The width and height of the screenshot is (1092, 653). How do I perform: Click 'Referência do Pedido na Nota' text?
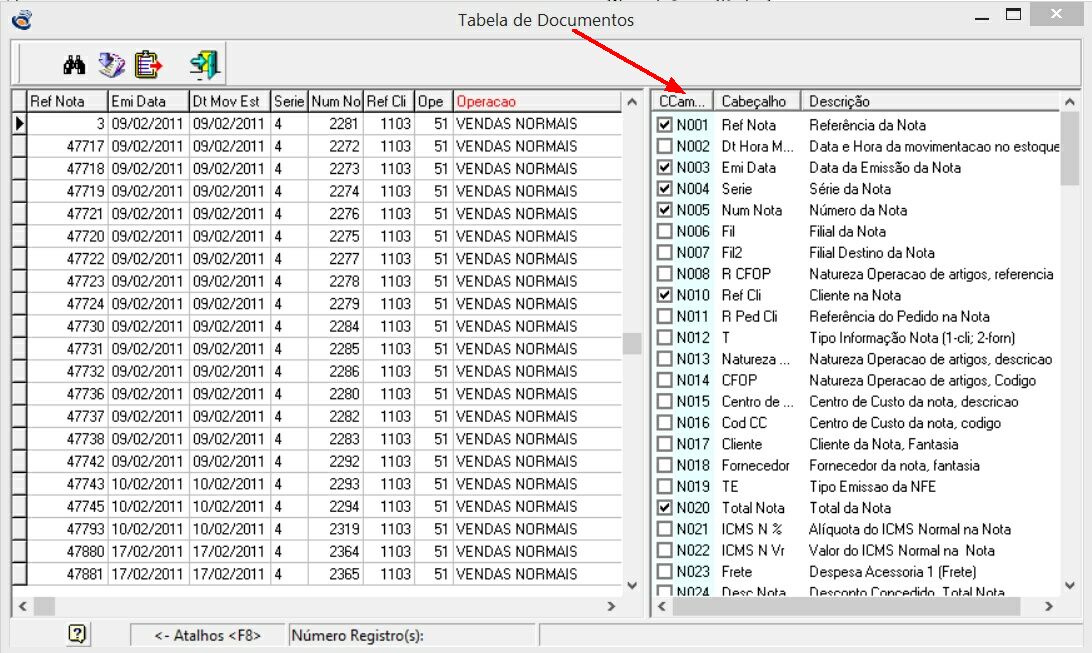pyautogui.click(x=899, y=317)
